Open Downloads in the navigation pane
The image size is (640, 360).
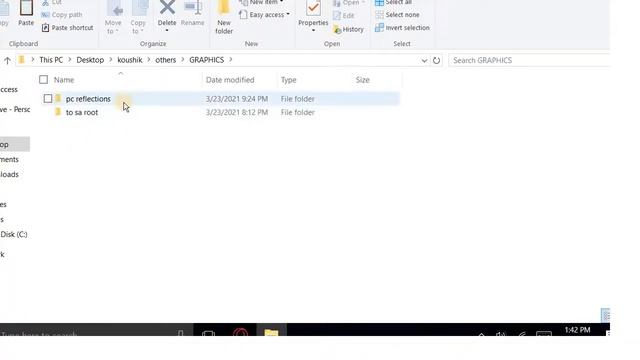(9, 174)
